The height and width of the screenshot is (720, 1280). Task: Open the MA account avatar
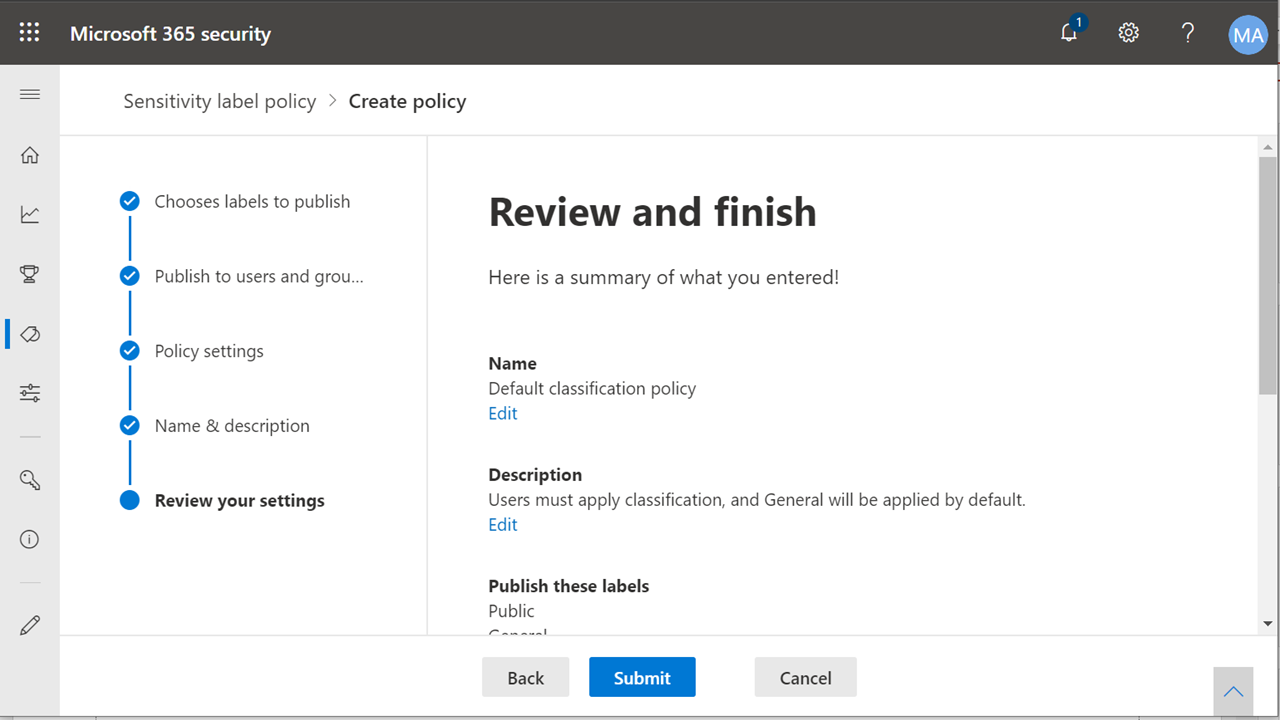click(x=1248, y=35)
